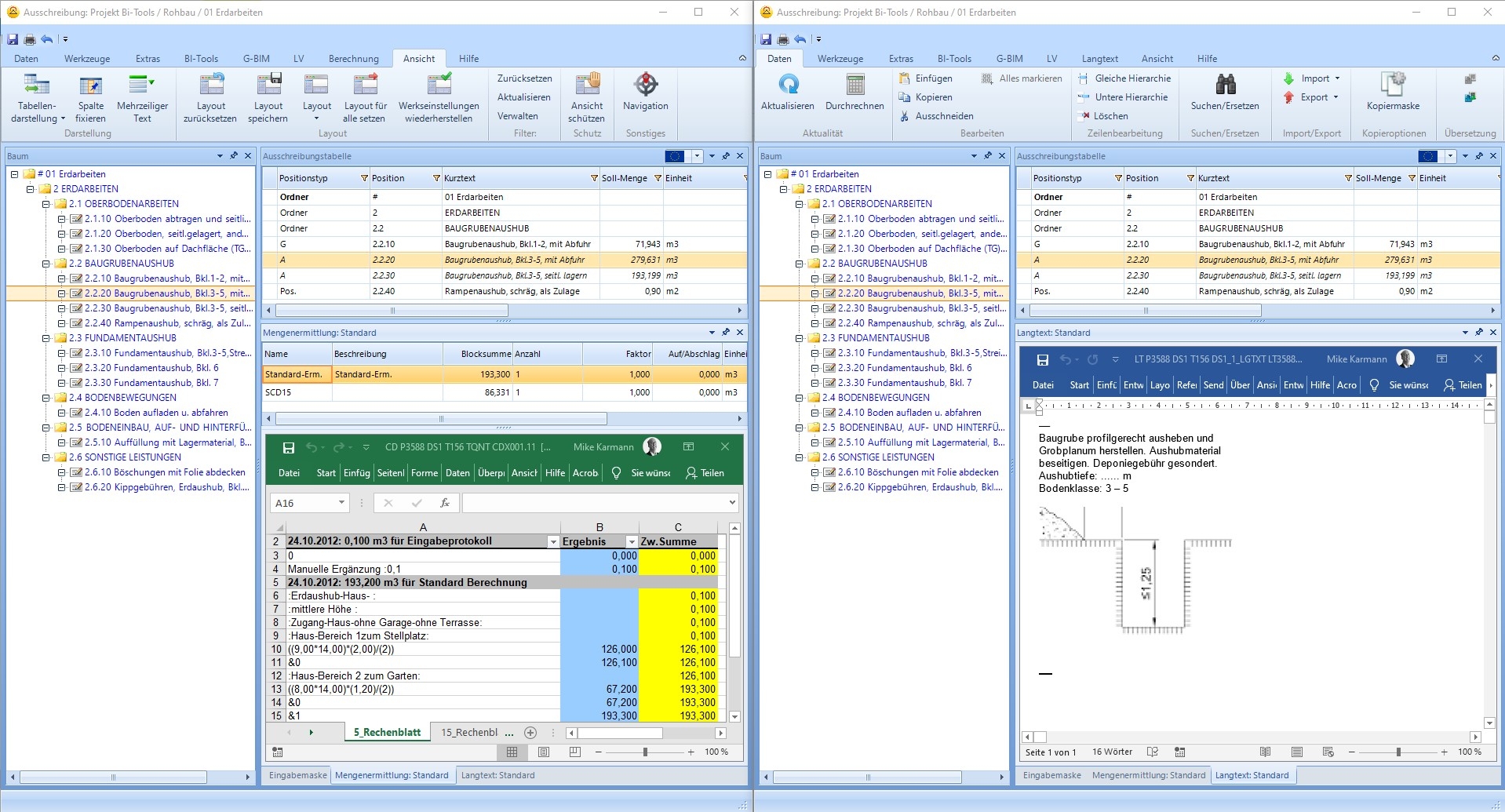Click the Aktualisieren icon in right window
Viewport: 1505px width, 812px height.
(x=788, y=85)
